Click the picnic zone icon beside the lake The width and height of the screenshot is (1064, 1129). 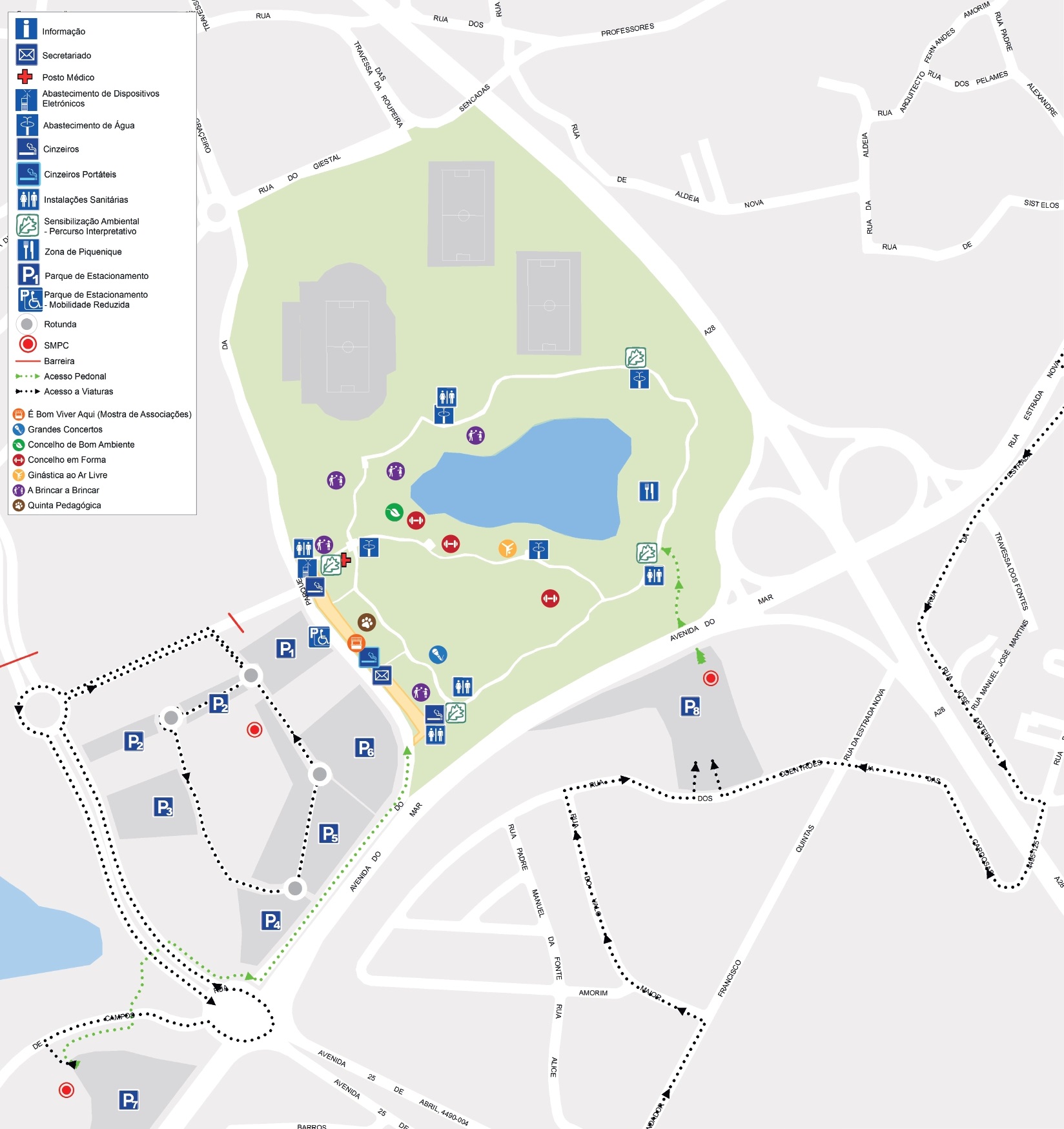649,491
